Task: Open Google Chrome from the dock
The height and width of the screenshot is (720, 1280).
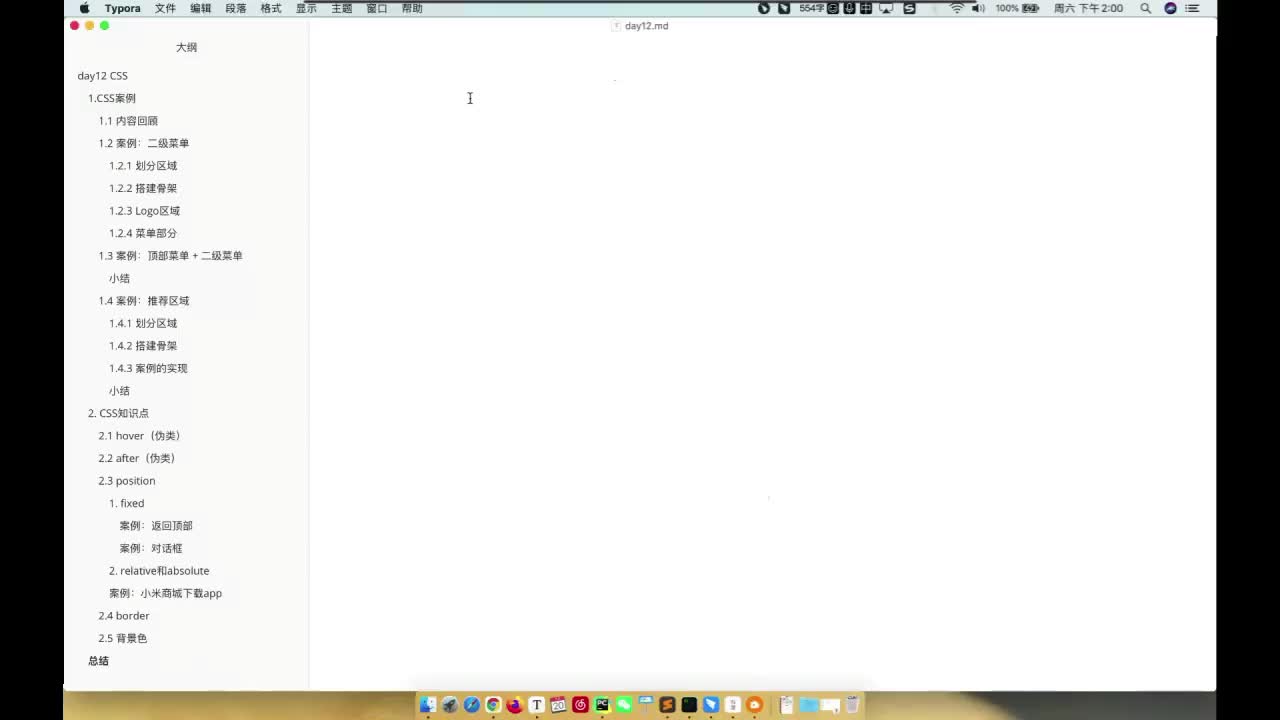Action: pos(493,705)
